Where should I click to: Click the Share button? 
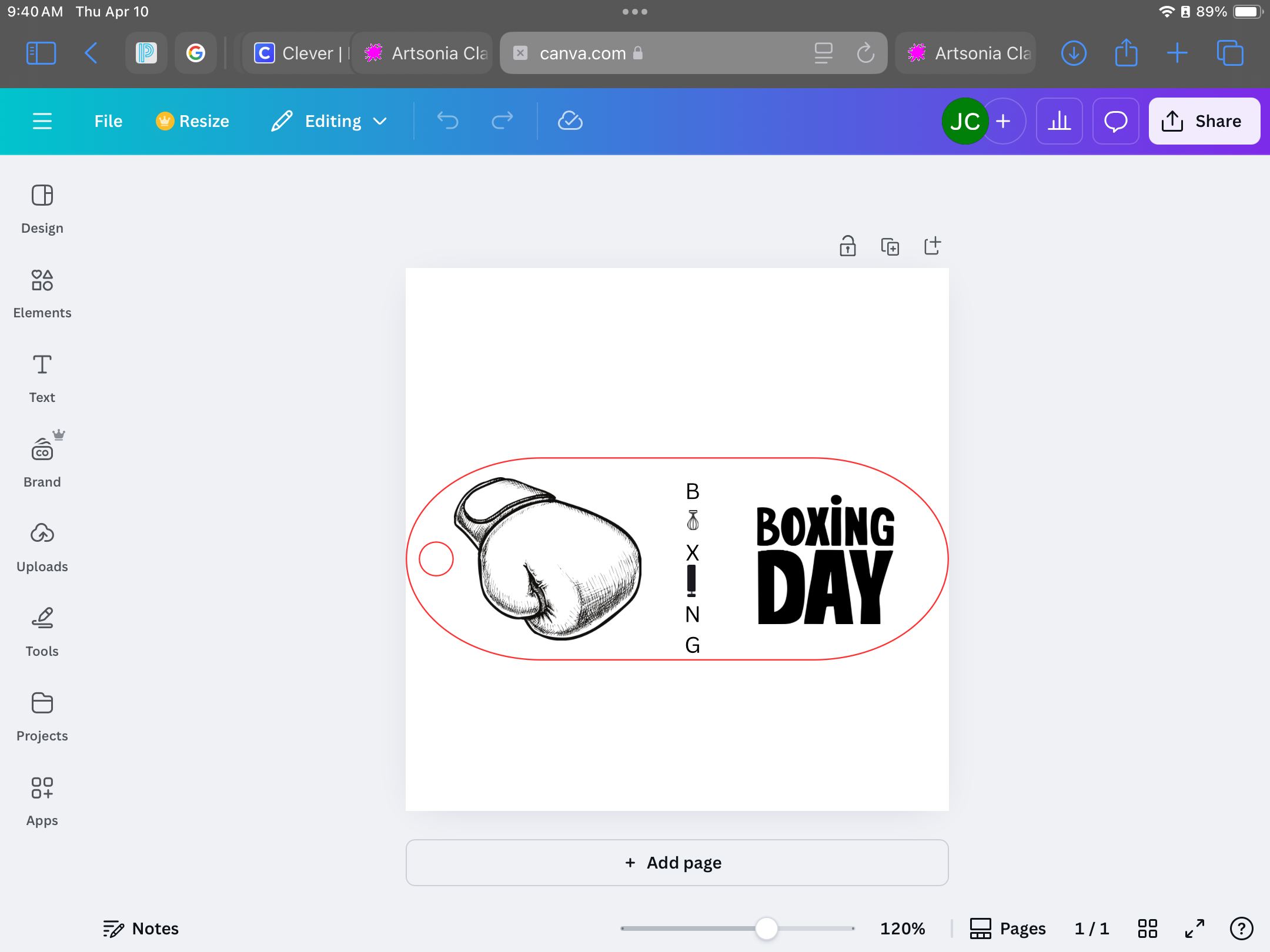click(x=1204, y=121)
